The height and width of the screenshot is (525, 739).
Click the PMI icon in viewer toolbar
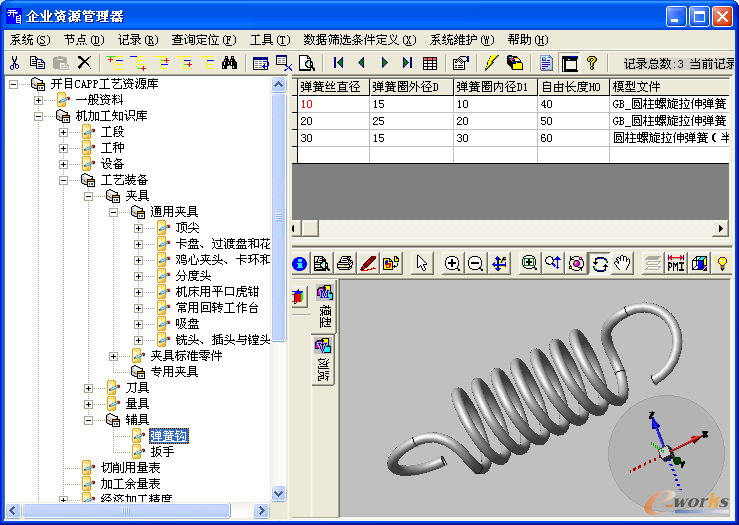(676, 263)
